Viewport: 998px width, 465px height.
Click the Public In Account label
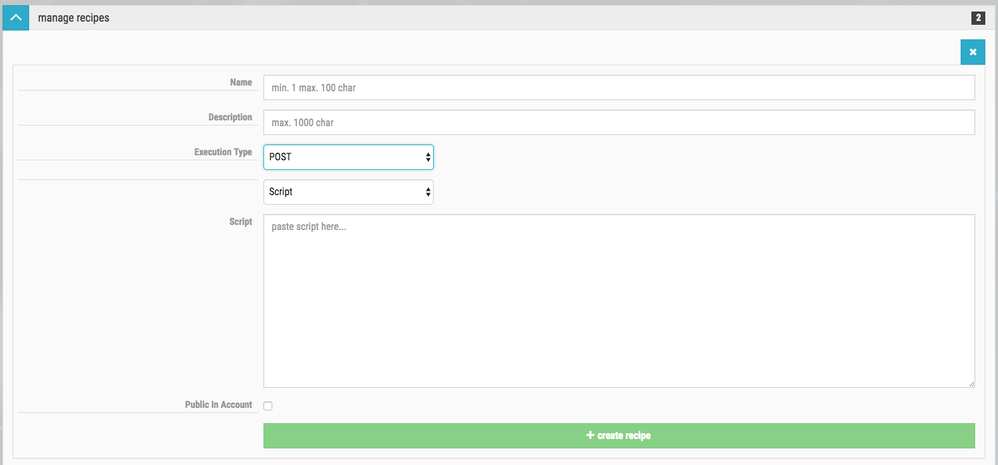pos(219,405)
